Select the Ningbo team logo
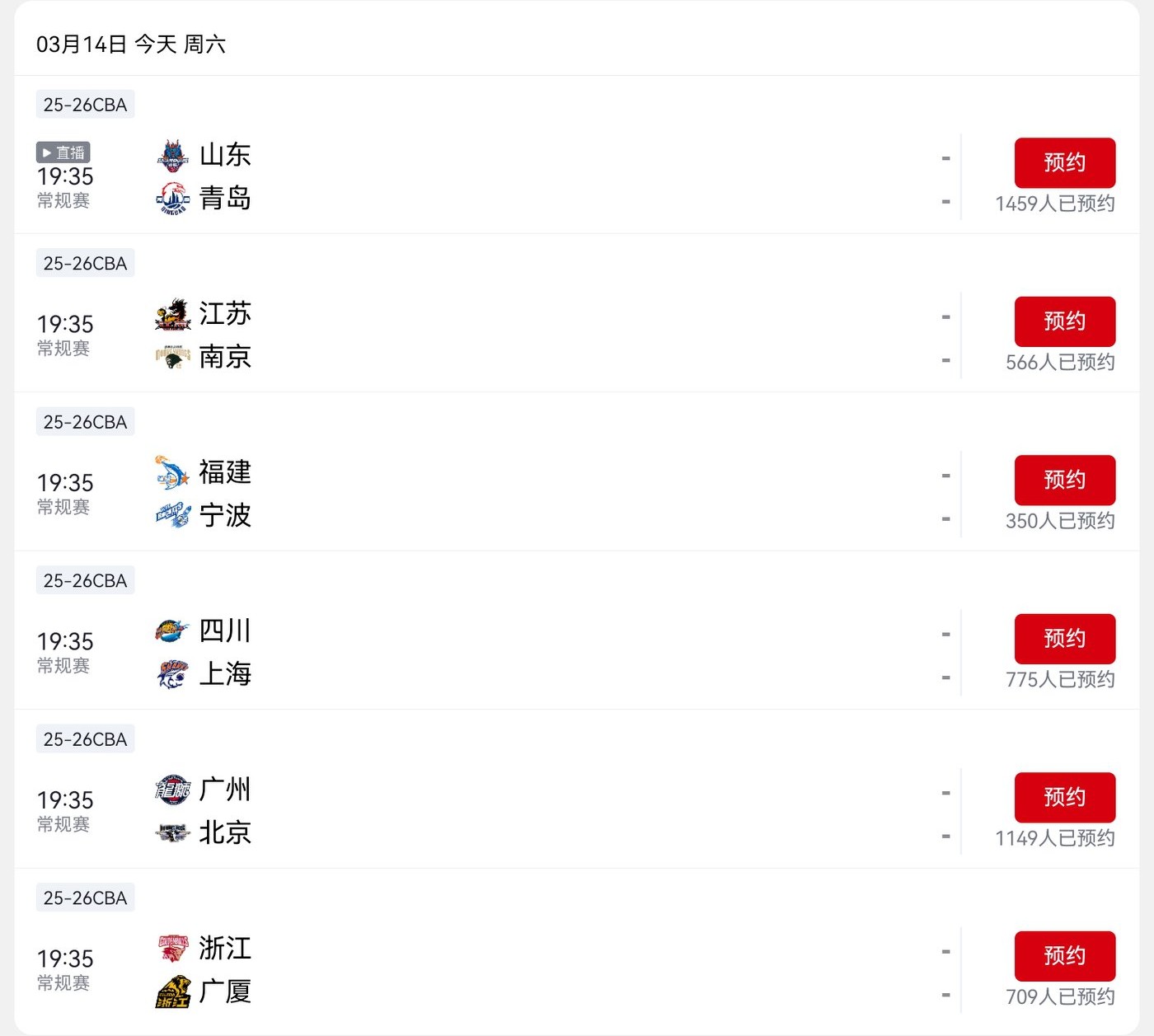Screen dimensions: 1154x1036 tap(173, 516)
